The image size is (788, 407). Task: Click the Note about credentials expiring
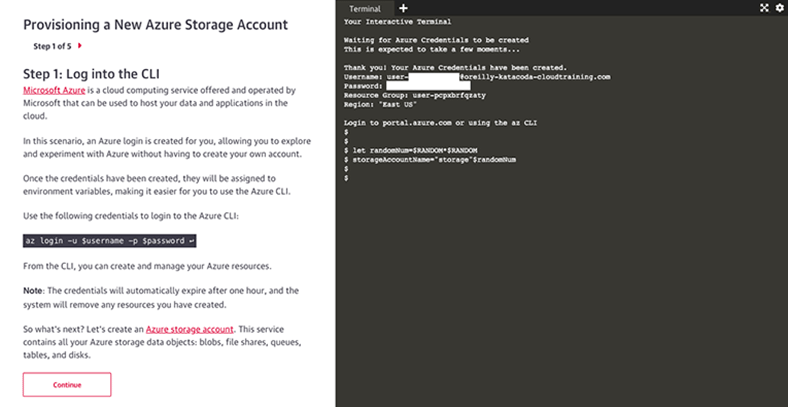click(x=161, y=297)
